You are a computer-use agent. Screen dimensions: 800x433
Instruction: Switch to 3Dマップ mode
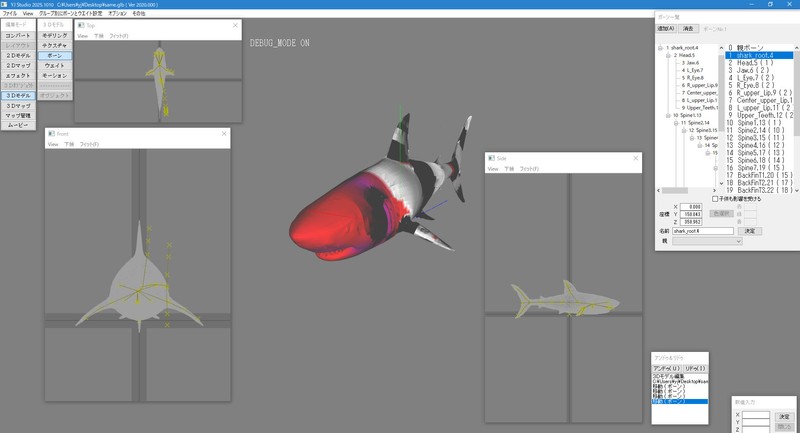[x=18, y=106]
